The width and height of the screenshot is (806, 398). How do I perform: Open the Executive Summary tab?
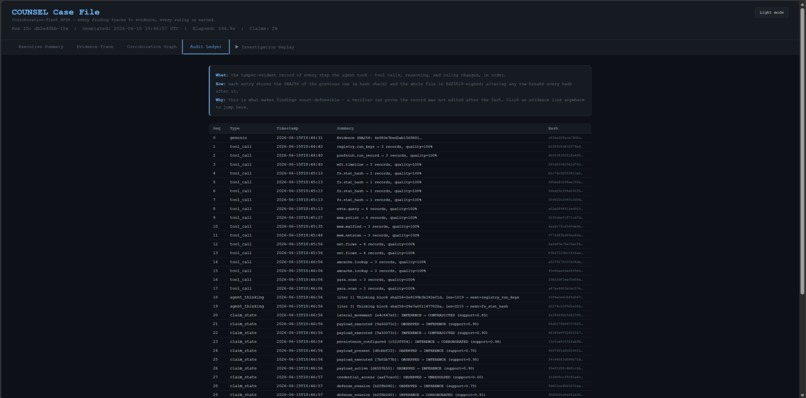41,47
